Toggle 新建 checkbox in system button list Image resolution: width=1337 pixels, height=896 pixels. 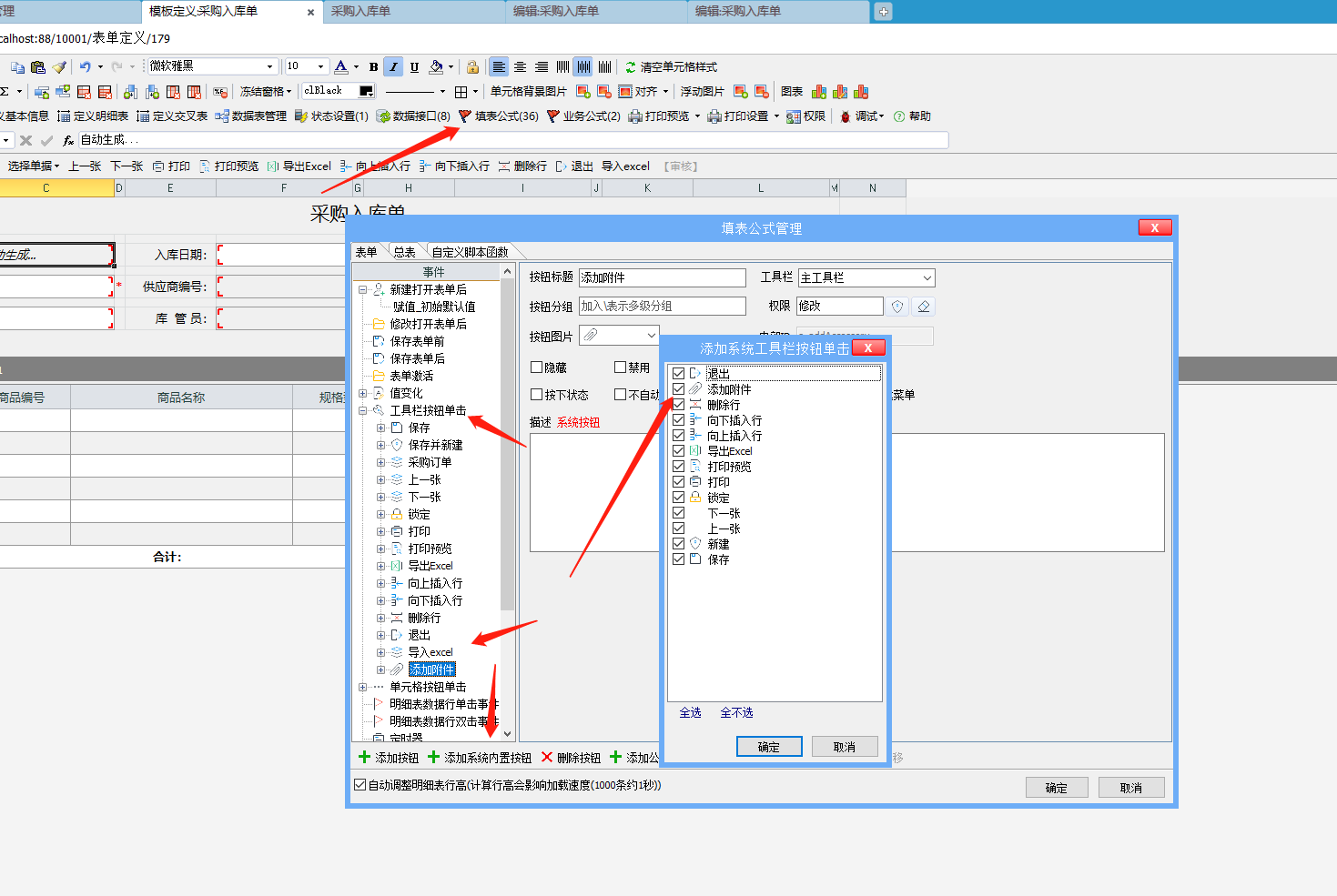[678, 543]
